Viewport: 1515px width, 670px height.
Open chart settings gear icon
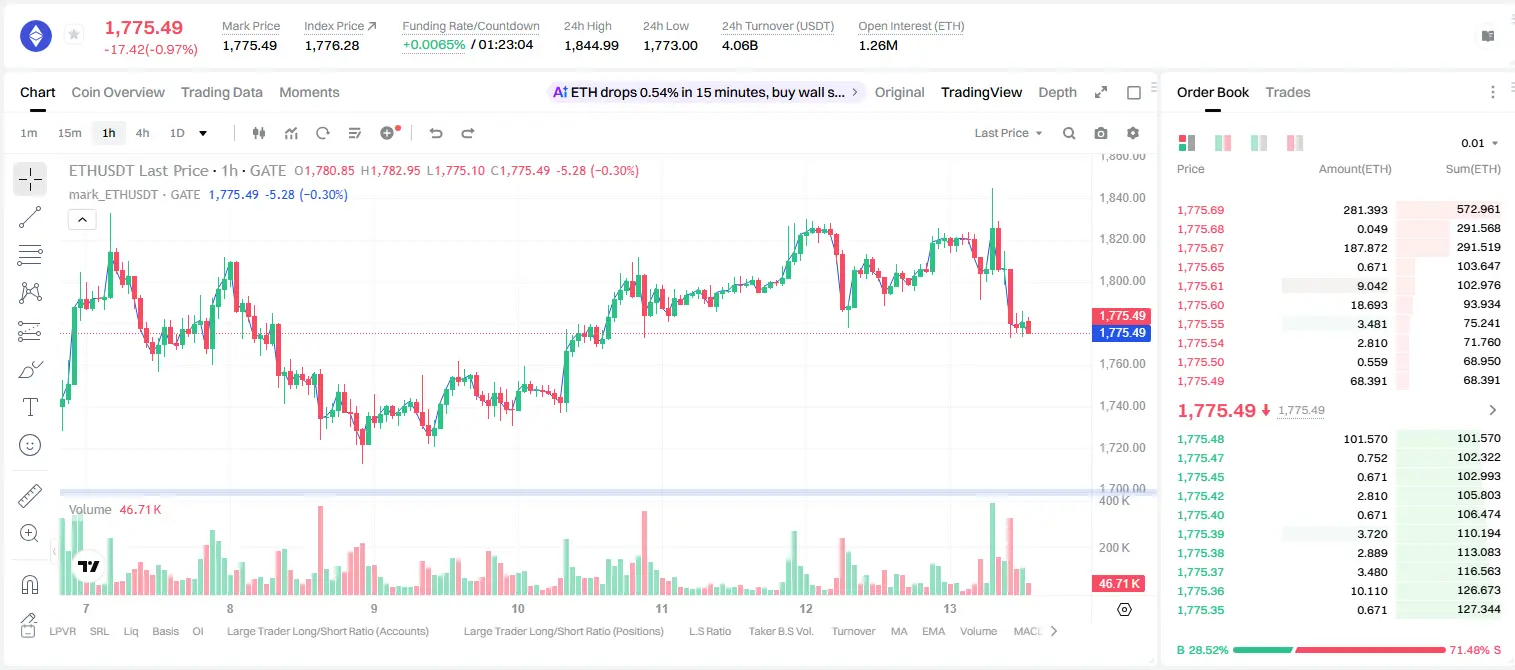click(x=1133, y=133)
